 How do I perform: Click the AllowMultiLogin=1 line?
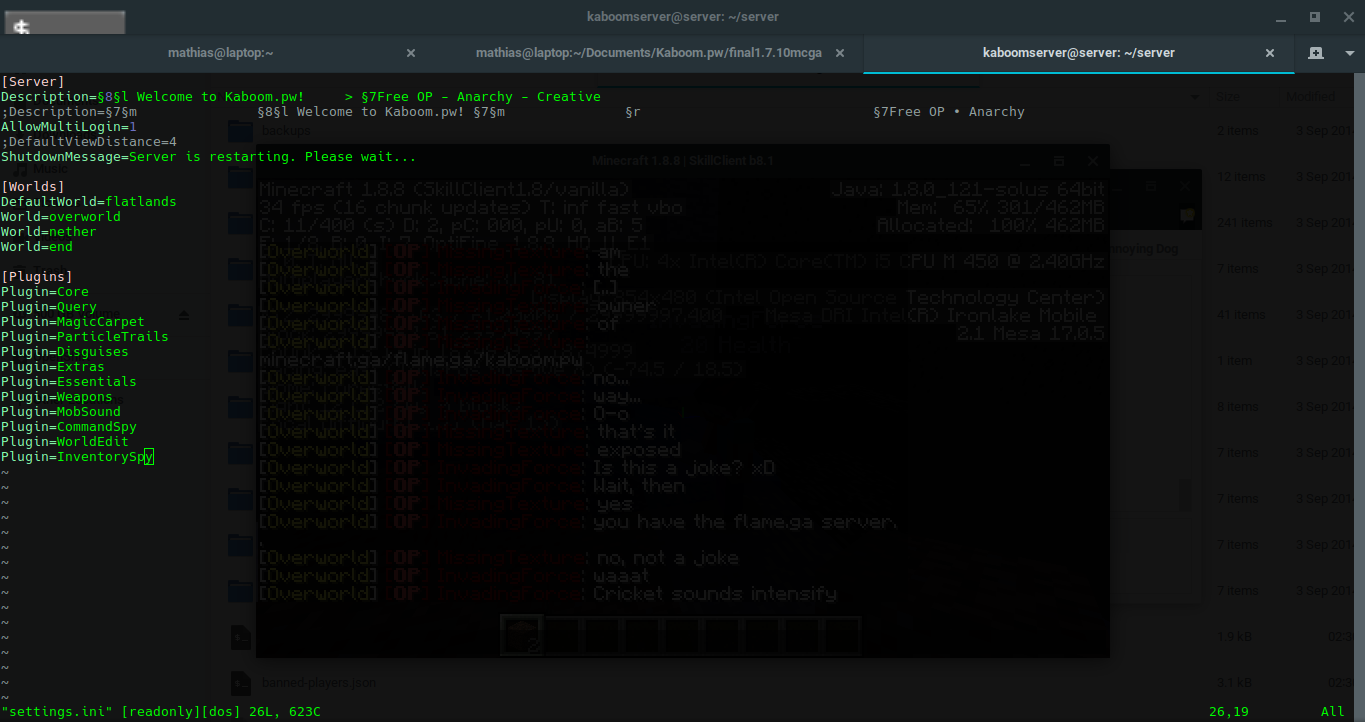[x=69, y=127]
